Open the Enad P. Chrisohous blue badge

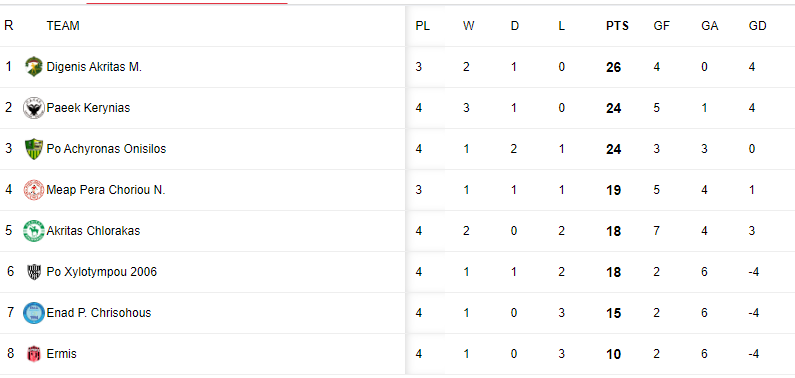pyautogui.click(x=34, y=313)
